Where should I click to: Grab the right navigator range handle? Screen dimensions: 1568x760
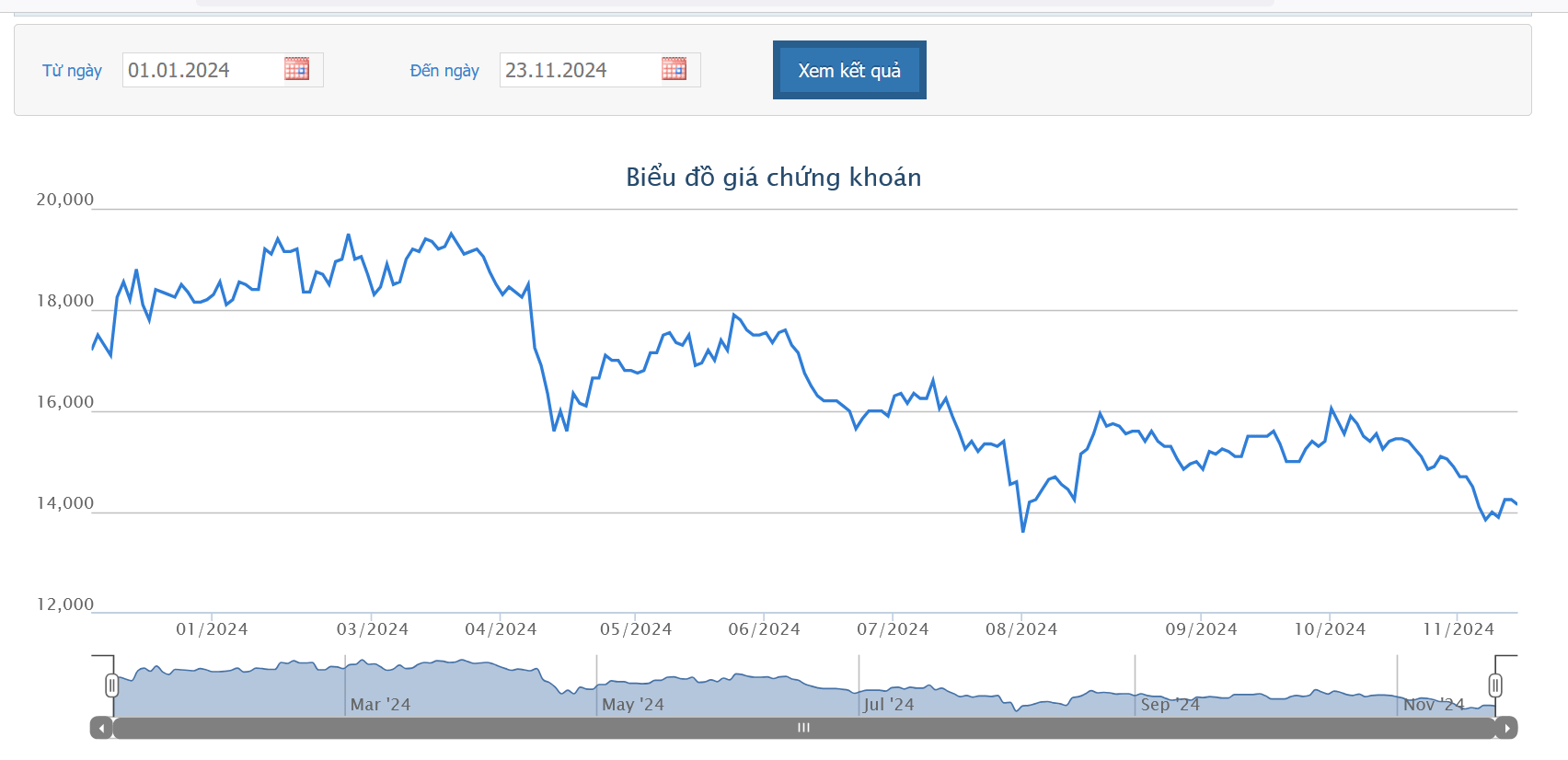click(x=1495, y=685)
